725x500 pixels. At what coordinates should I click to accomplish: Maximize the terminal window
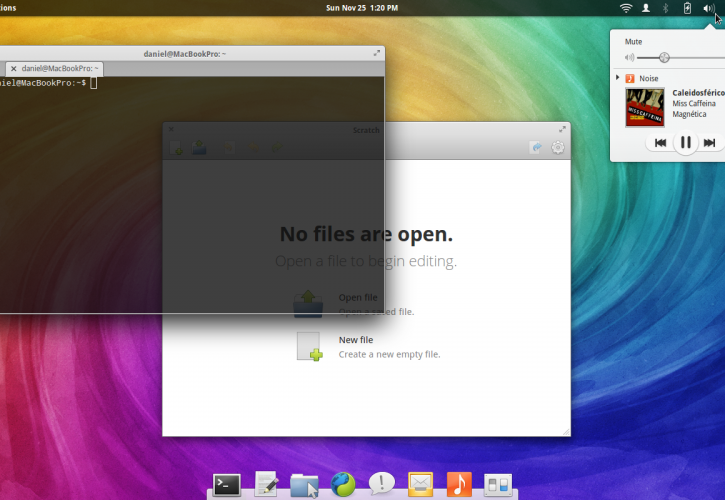coord(376,54)
